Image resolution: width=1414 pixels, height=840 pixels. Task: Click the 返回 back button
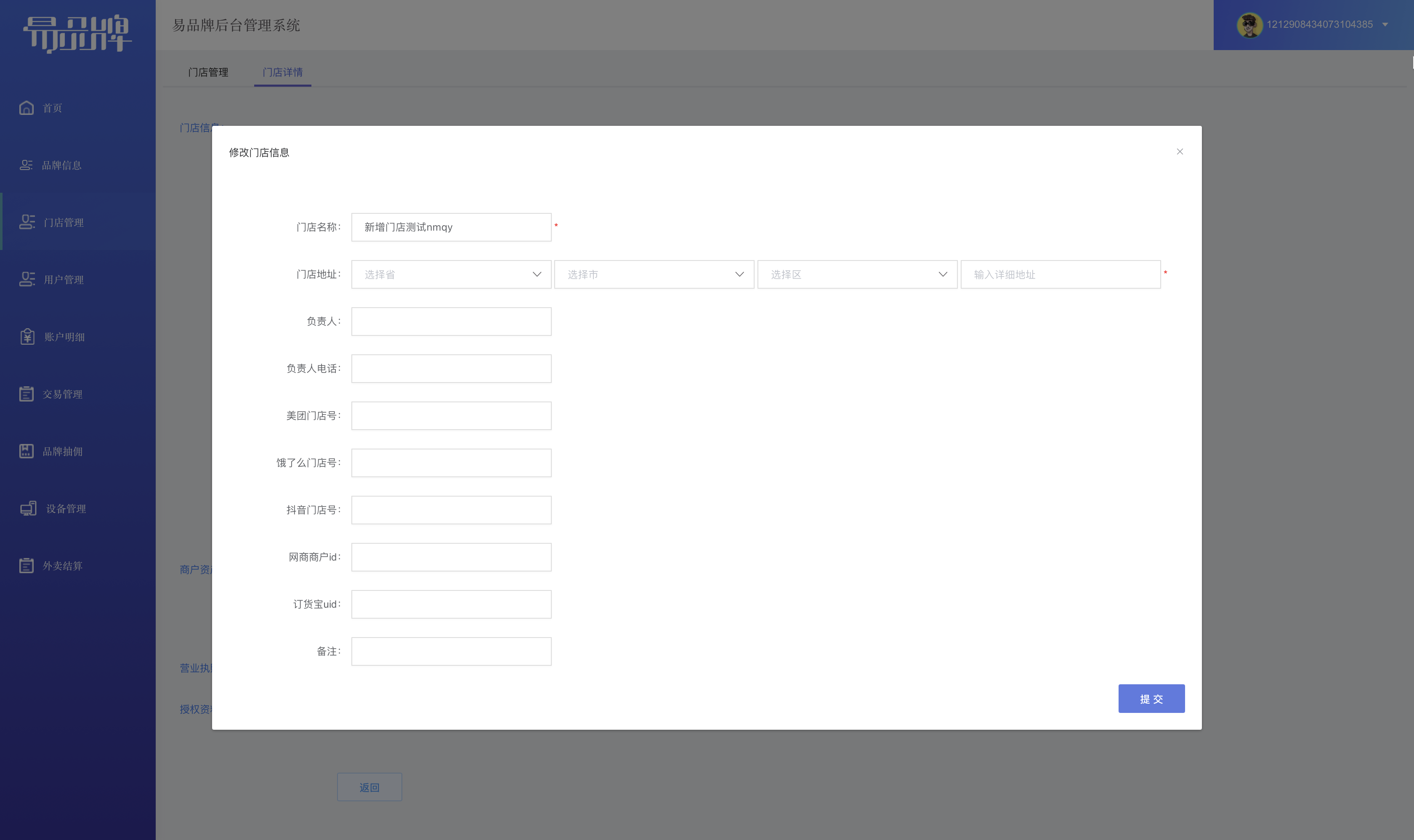[x=369, y=787]
